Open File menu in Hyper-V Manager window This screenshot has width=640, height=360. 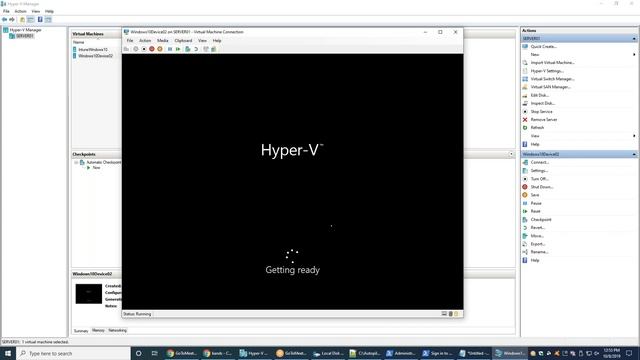pyautogui.click(x=6, y=11)
